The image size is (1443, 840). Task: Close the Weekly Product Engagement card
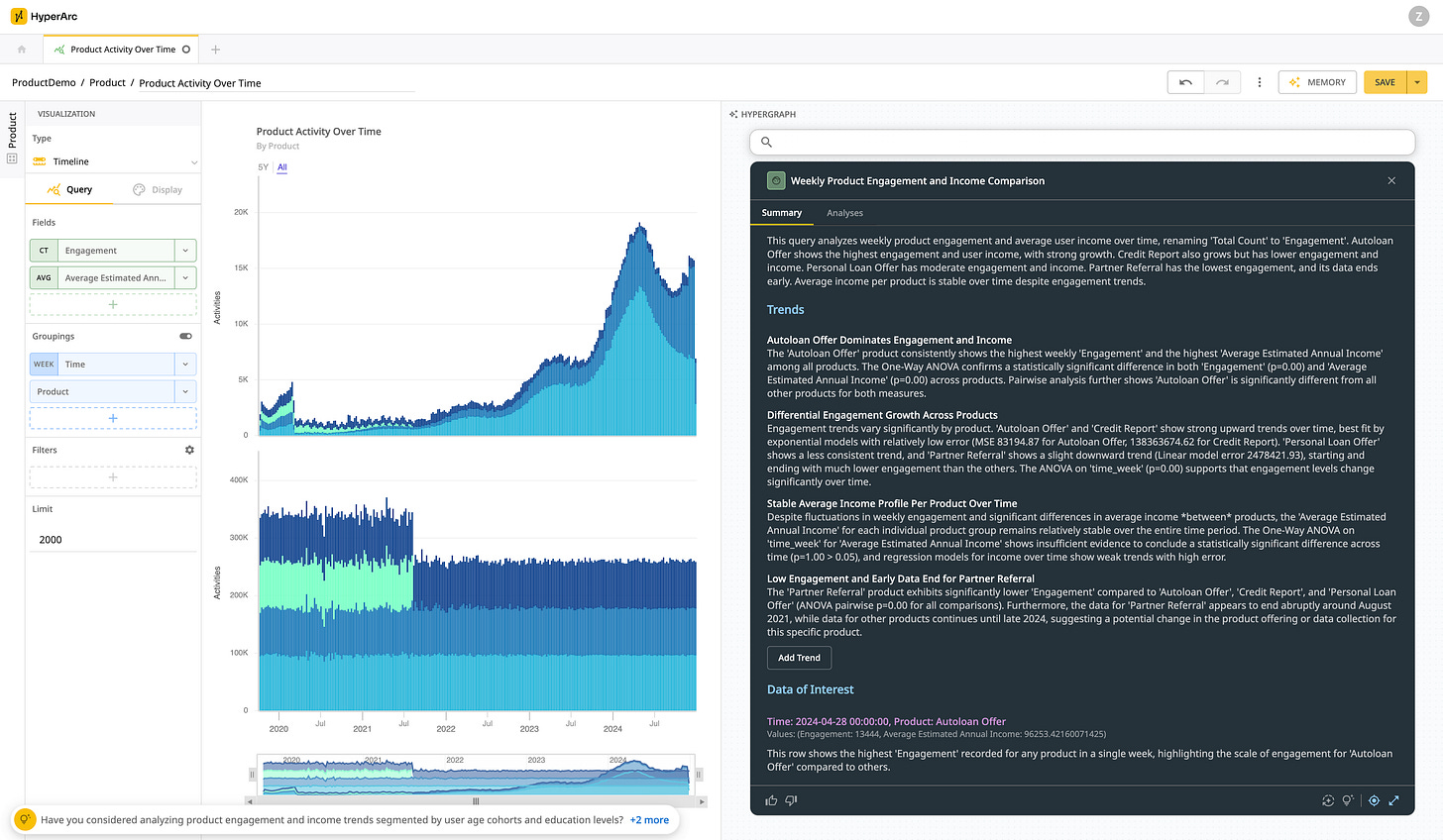[x=1391, y=180]
